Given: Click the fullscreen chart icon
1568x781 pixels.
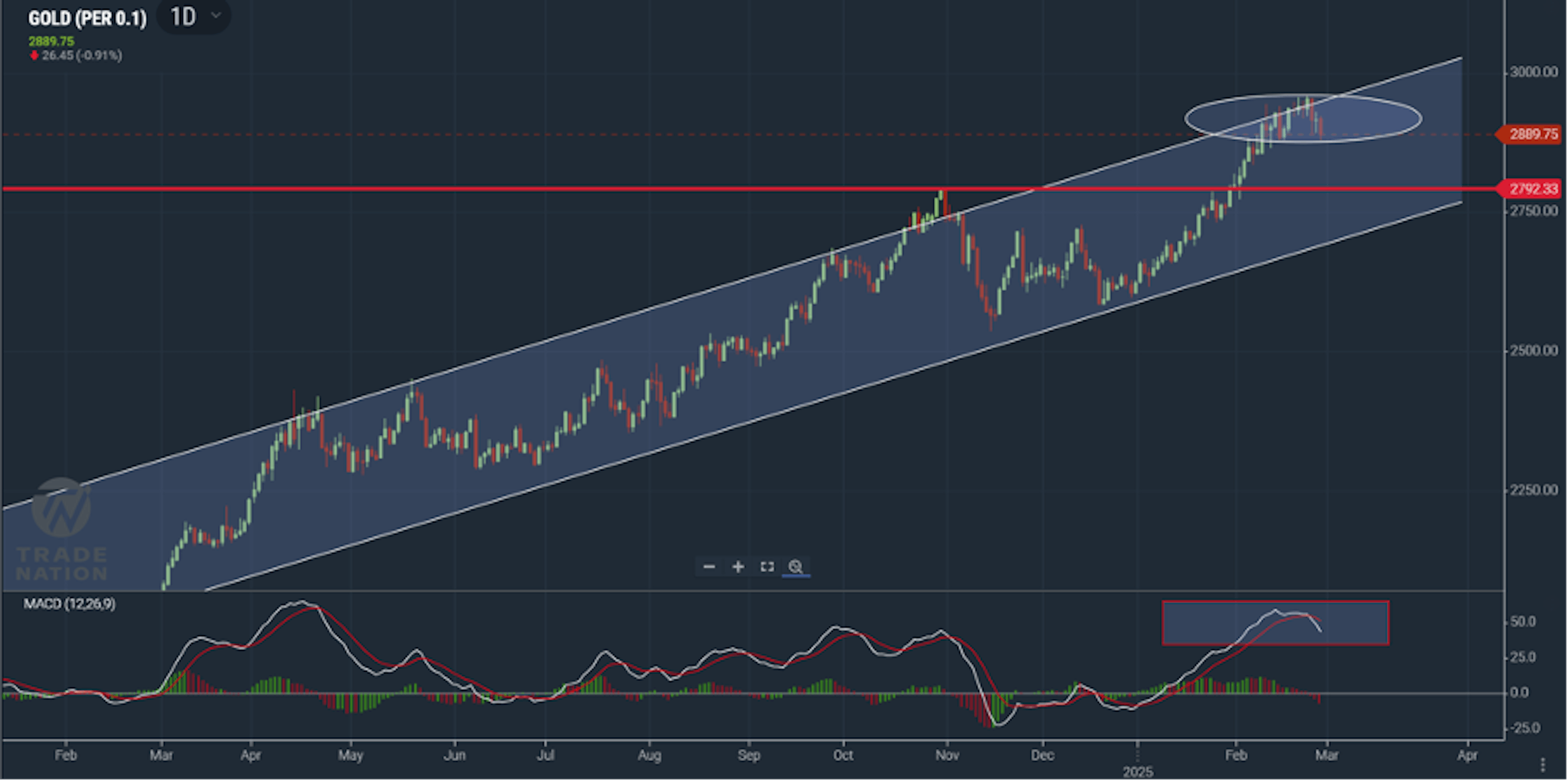Looking at the screenshot, I should pyautogui.click(x=768, y=567).
